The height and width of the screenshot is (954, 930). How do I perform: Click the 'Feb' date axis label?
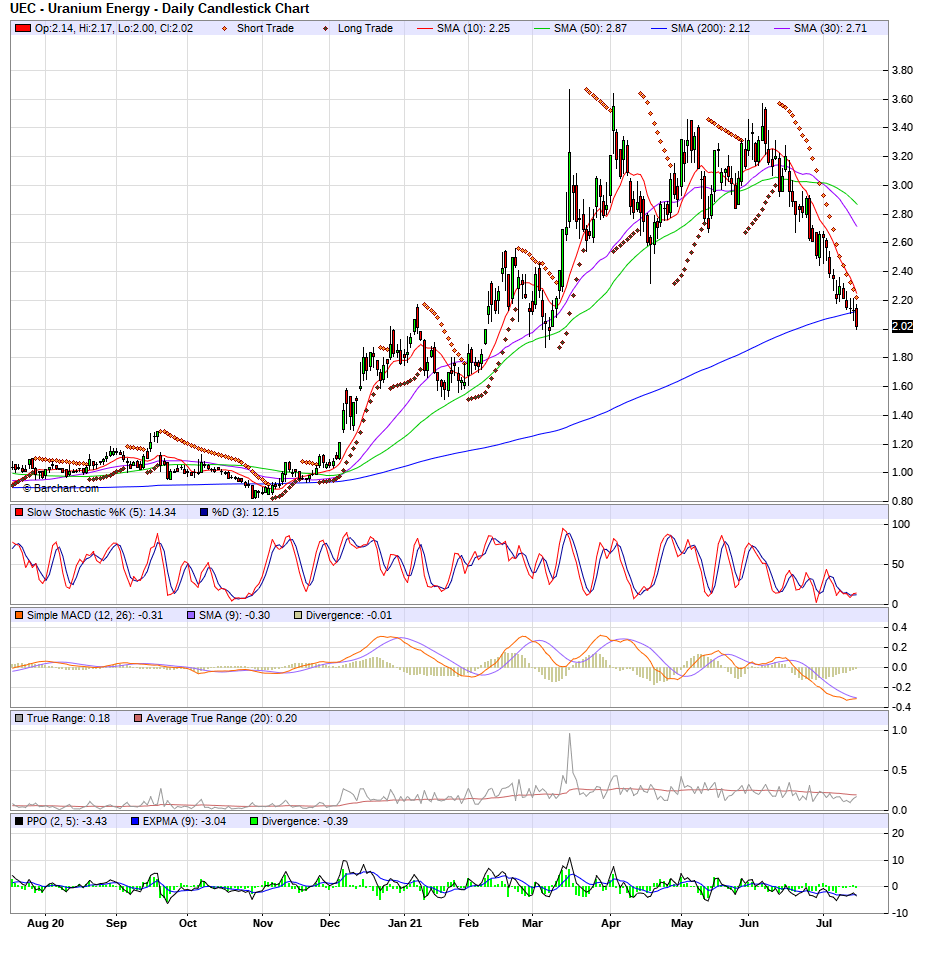coord(468,923)
